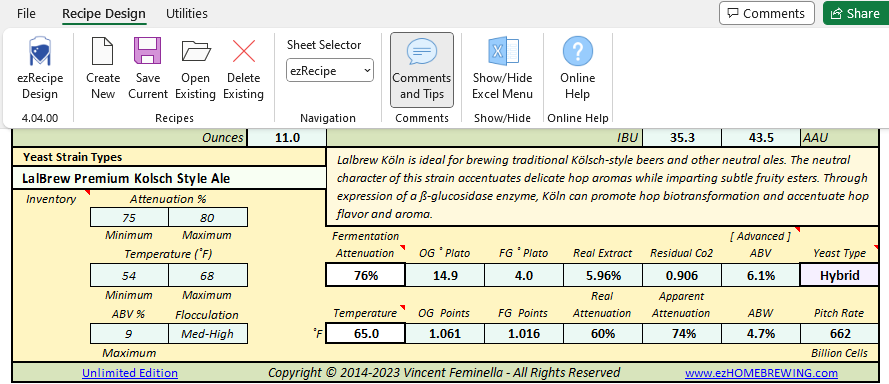Click Residual Co2 value 0.906

pyautogui.click(x=681, y=275)
